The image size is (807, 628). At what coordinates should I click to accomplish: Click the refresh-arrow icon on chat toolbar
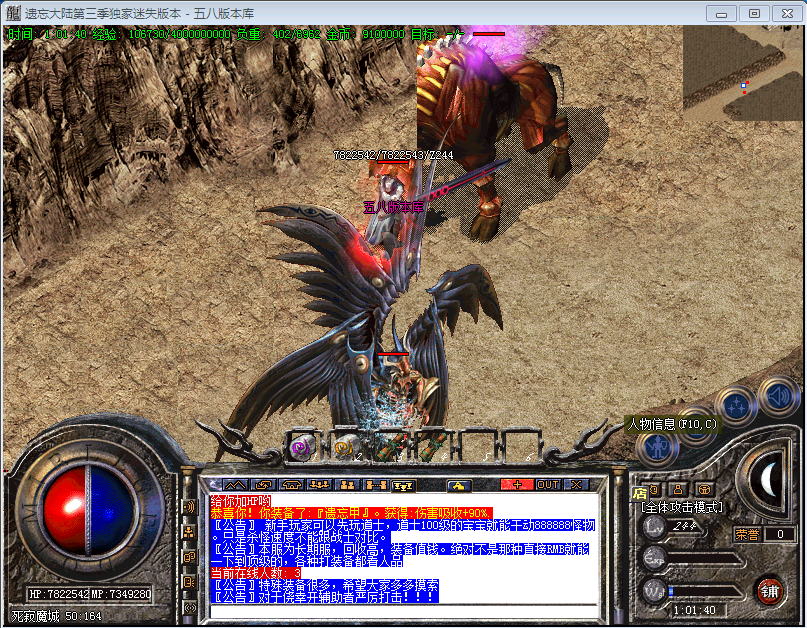(x=264, y=485)
